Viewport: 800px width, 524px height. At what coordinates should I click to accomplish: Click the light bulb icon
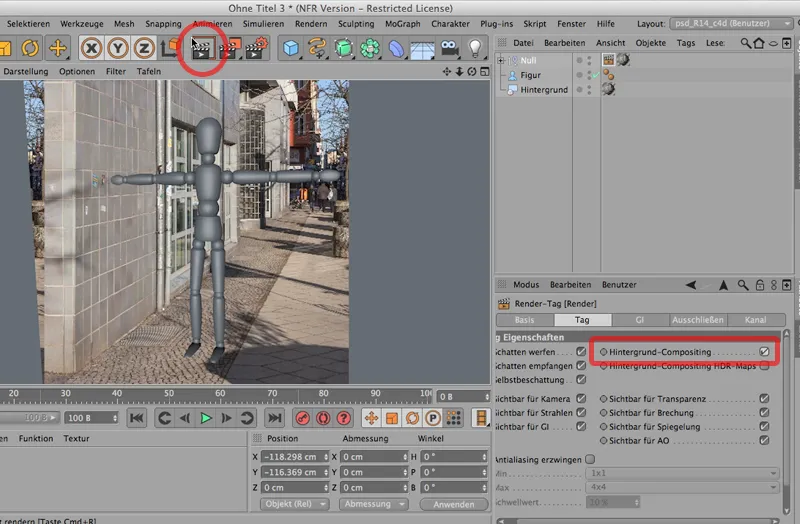click(475, 48)
